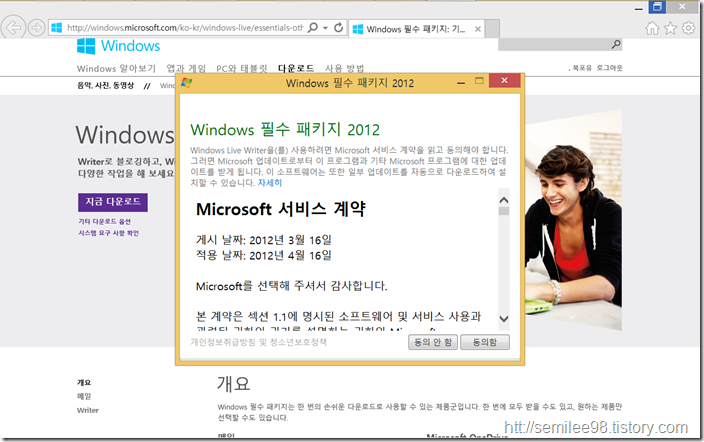Click the agreement scrollbar down arrow
This screenshot has height=442, width=704.
coord(504,318)
